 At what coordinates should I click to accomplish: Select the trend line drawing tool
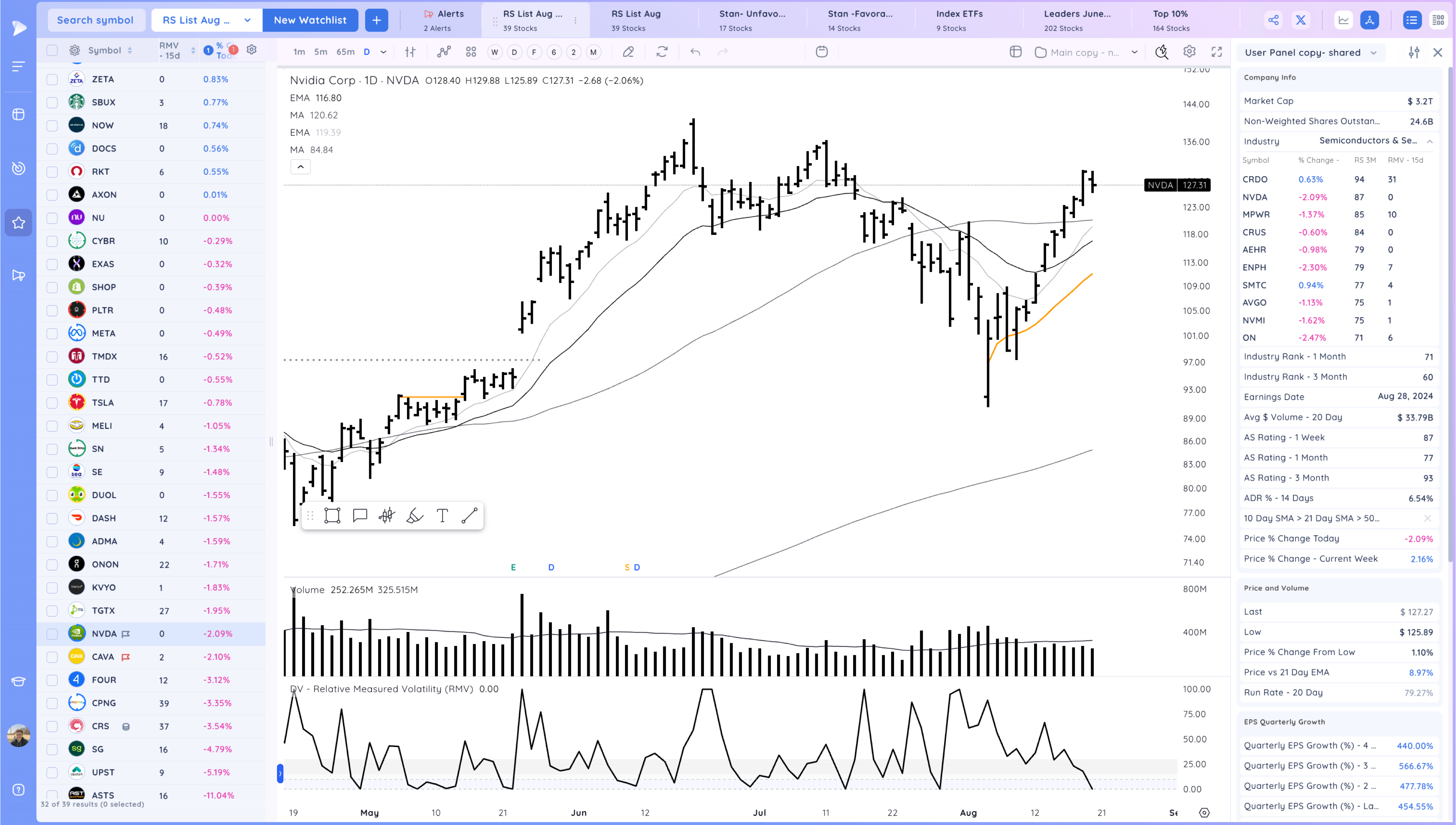pos(470,516)
